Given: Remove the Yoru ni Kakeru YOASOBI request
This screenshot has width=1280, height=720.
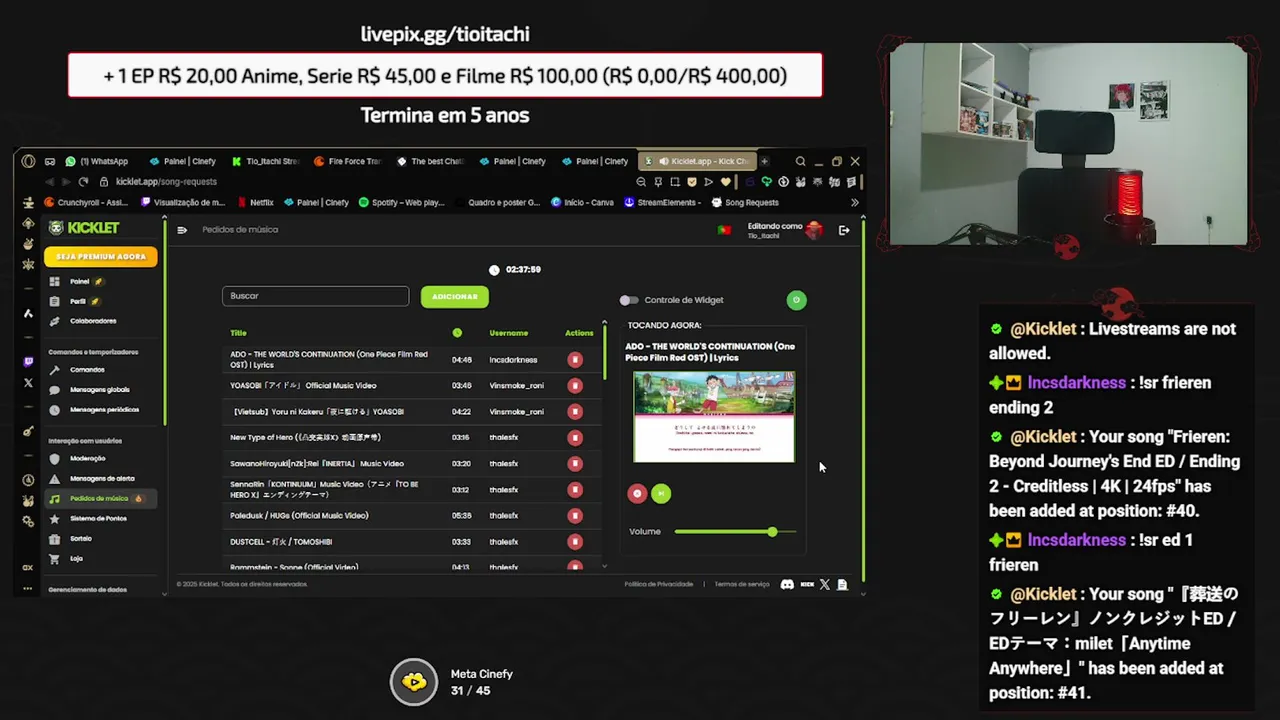Looking at the screenshot, I should 575,412.
